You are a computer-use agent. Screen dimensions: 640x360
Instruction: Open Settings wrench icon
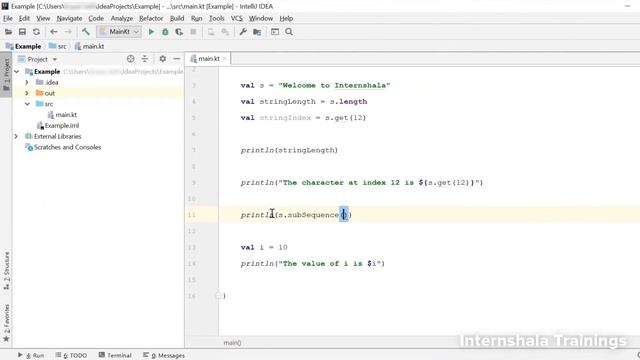(243, 32)
